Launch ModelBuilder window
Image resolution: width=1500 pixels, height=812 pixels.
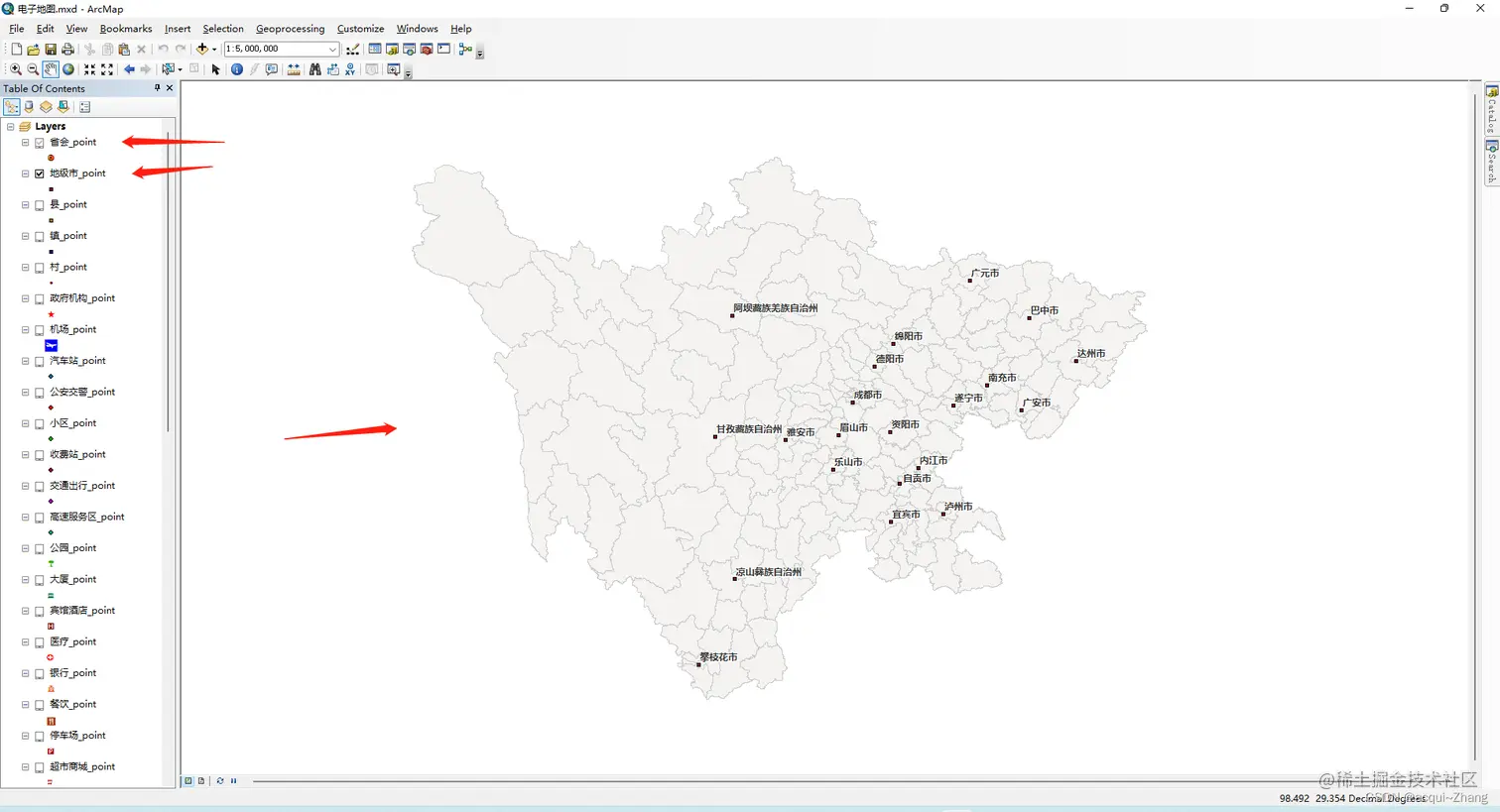pos(465,49)
